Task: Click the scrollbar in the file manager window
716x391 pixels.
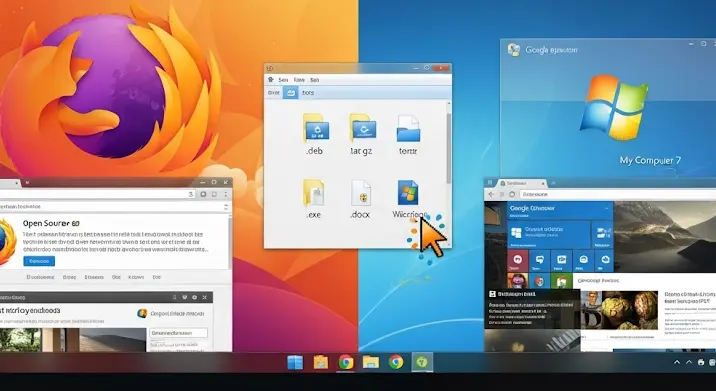Action: [x=448, y=148]
